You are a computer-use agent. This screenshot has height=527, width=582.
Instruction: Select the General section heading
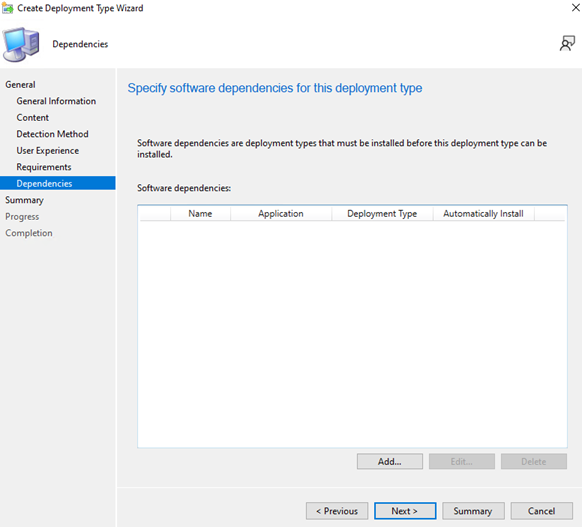pos(20,85)
